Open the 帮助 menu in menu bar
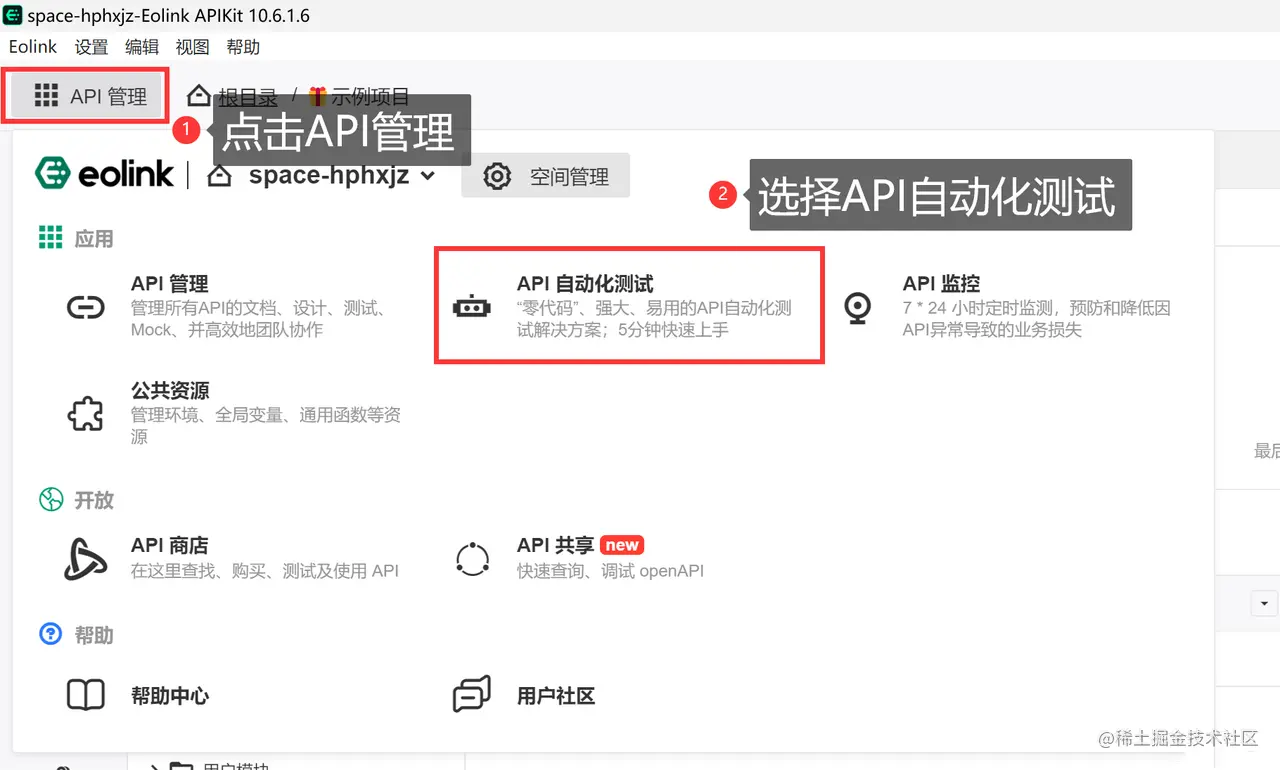The image size is (1280, 770). pos(243,47)
